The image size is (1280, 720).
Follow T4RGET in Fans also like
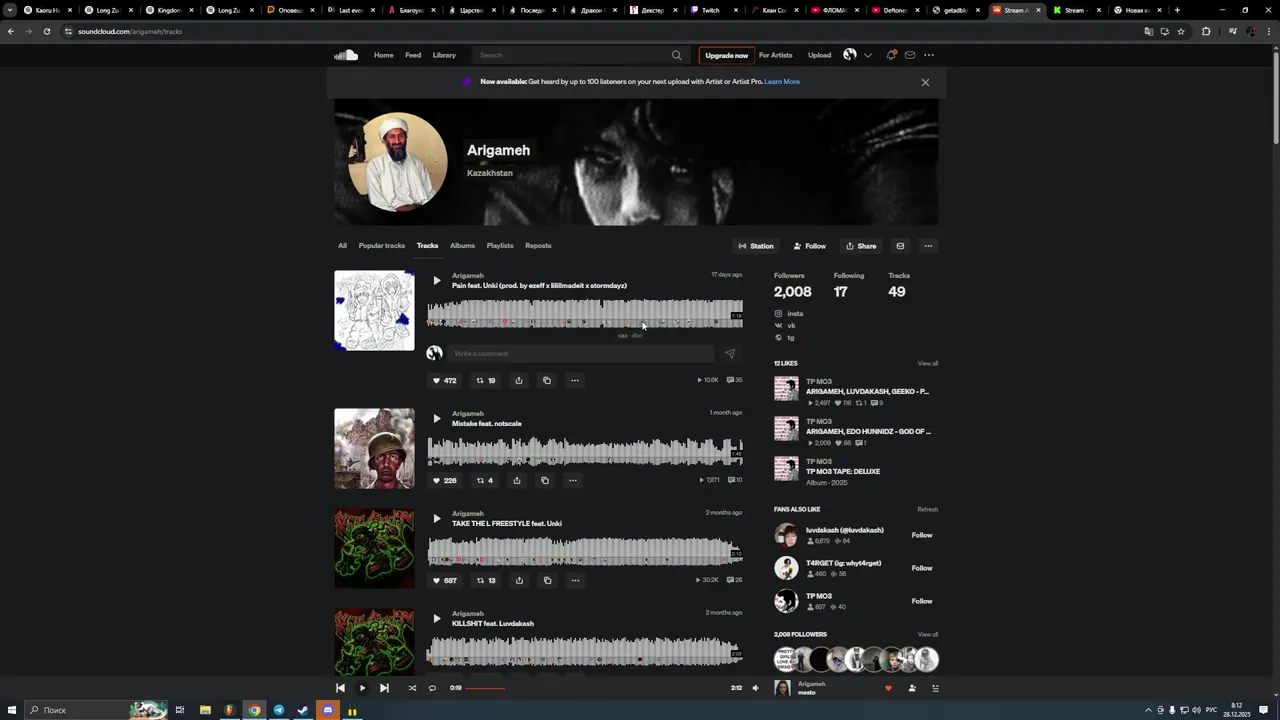pos(922,568)
